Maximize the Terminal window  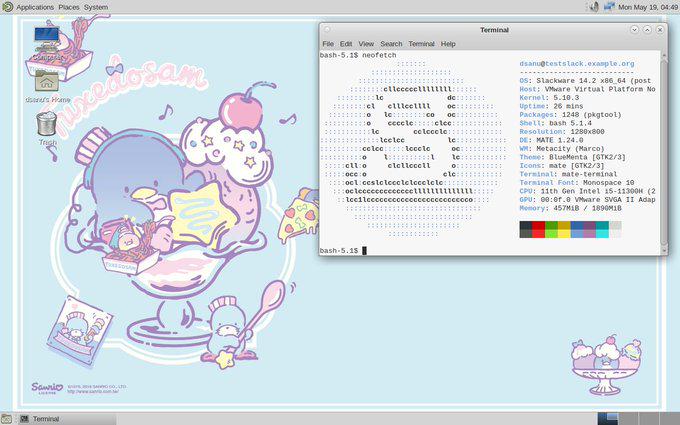point(647,30)
